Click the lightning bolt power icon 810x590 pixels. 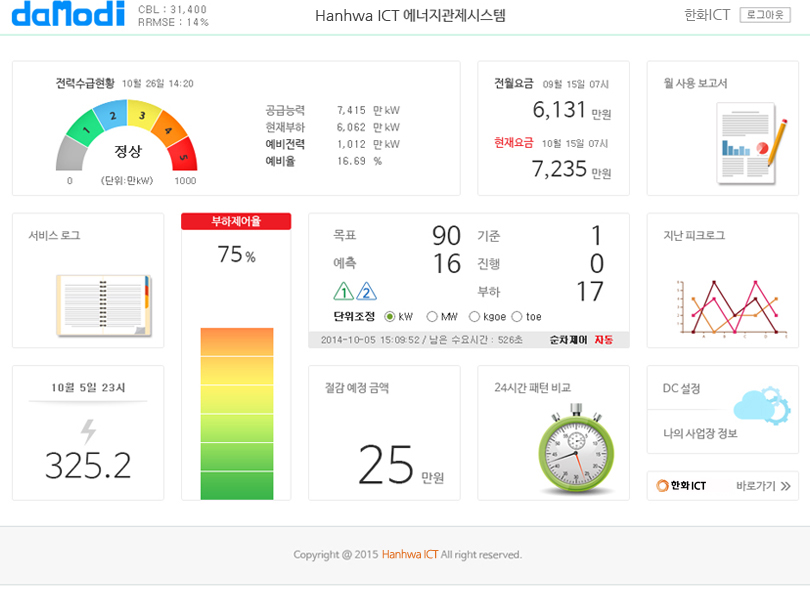(x=88, y=431)
